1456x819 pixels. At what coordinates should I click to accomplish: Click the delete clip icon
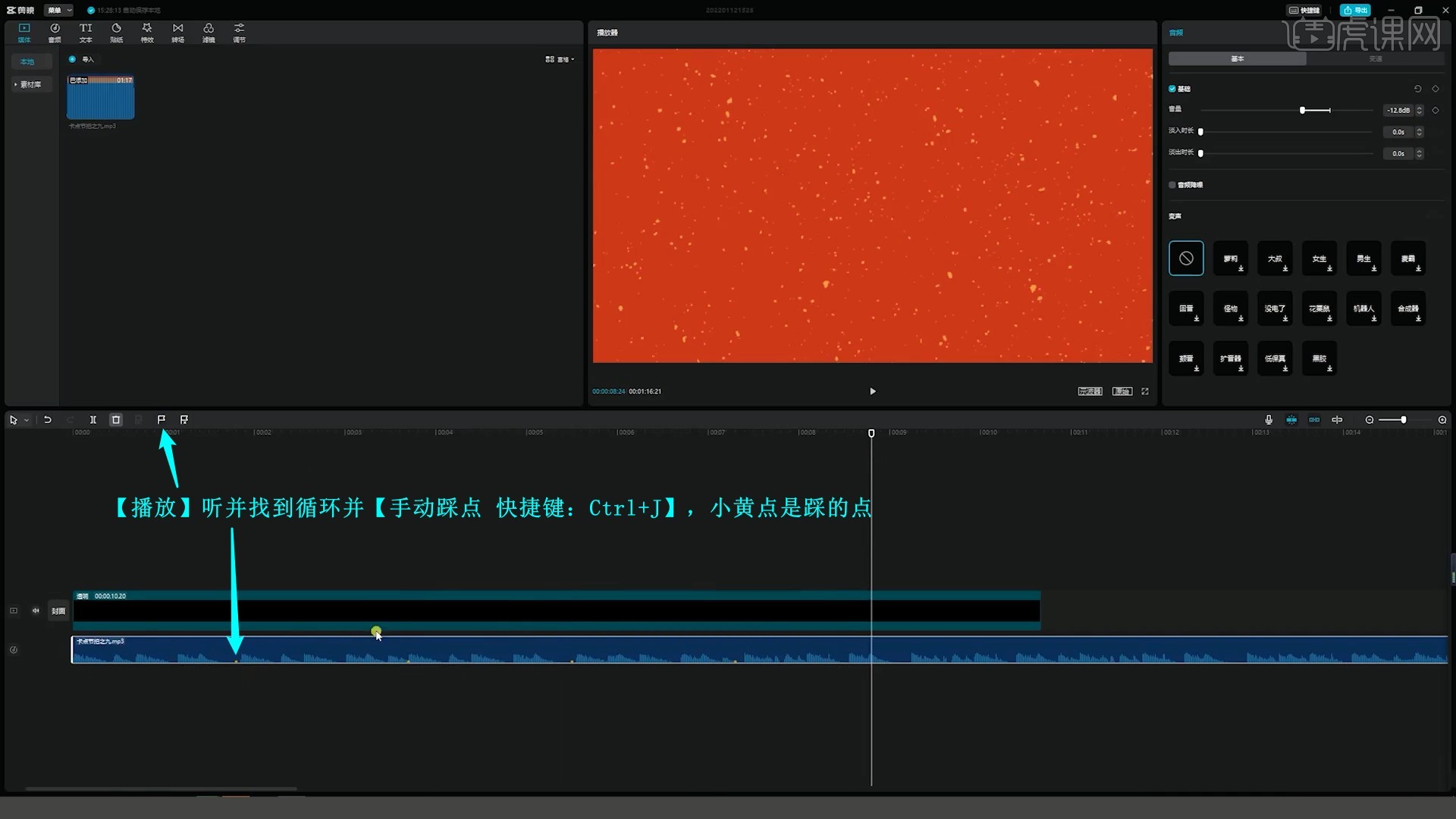point(116,419)
